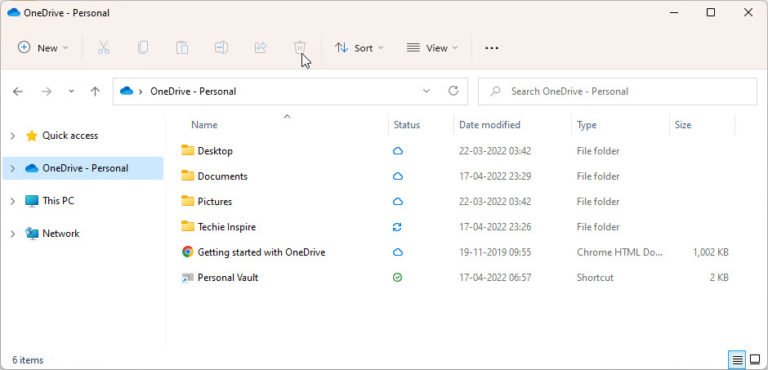Click the Paste clipboard icon

click(x=182, y=48)
